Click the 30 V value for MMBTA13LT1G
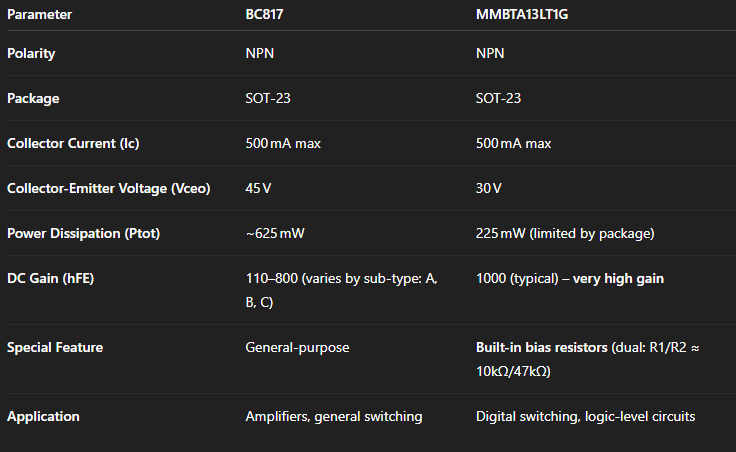736x452 pixels. coord(489,188)
